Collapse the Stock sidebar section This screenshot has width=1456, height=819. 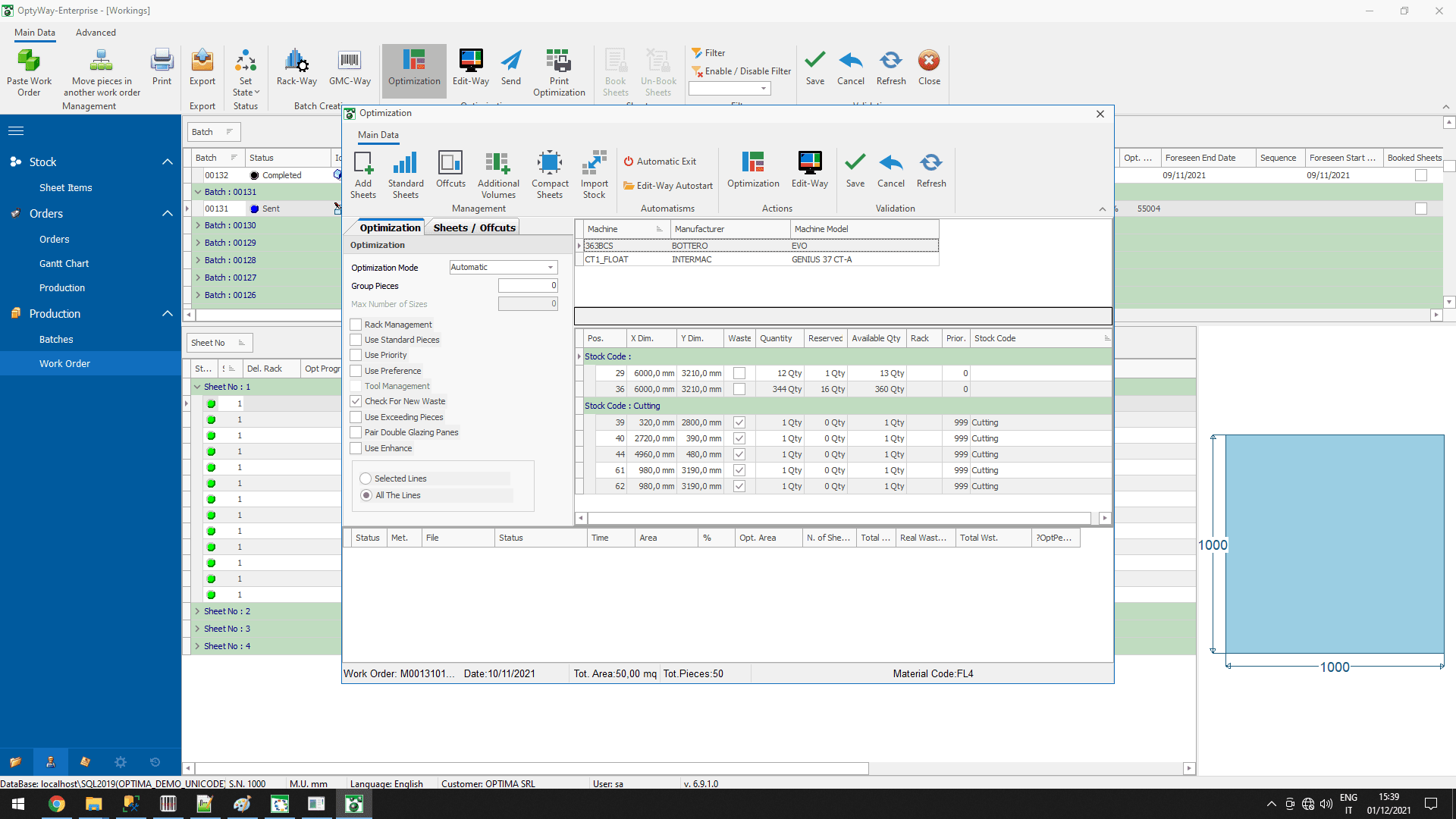(168, 162)
